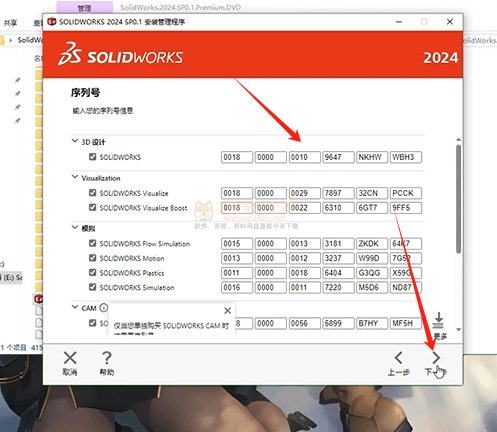The width and height of the screenshot is (497, 432).
Task: Open Help with the question mark icon
Action: click(x=107, y=358)
